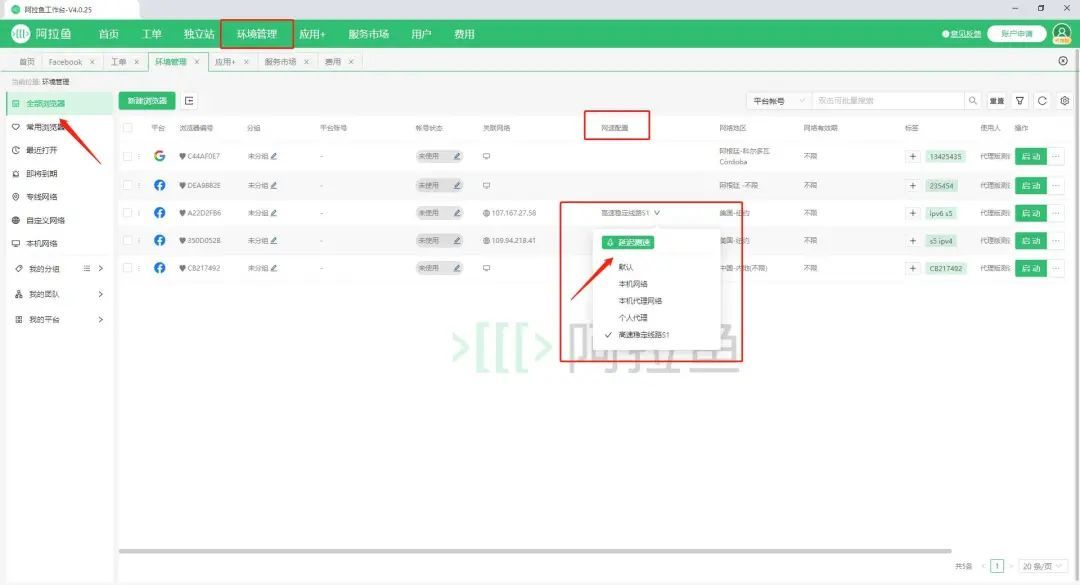Click the 延迟测速 button
Viewport: 1080px width, 585px height.
[627, 243]
